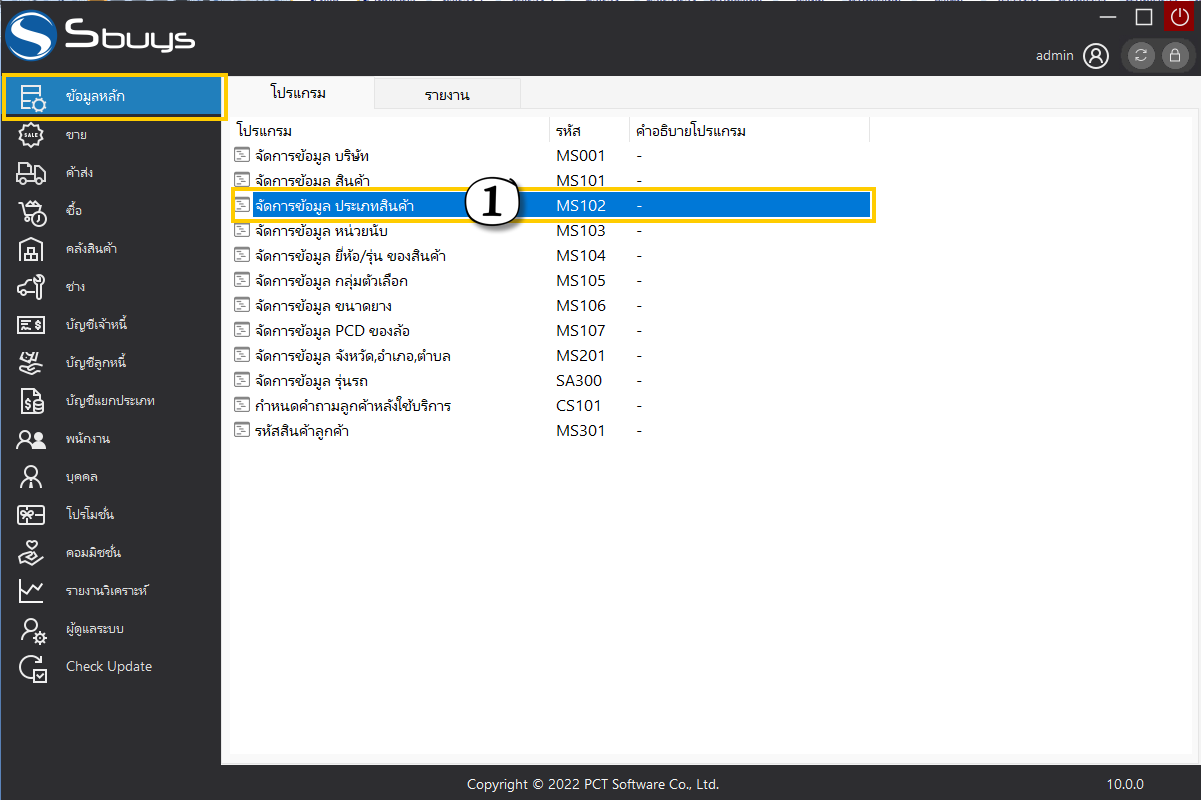
Task: Open the ขาย (sales) sidebar icon
Action: pos(31,135)
